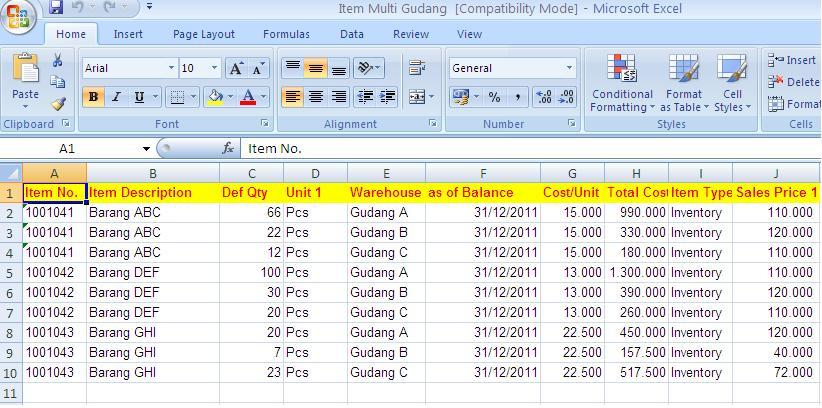Decrease cell indent
The image size is (822, 408).
point(365,97)
